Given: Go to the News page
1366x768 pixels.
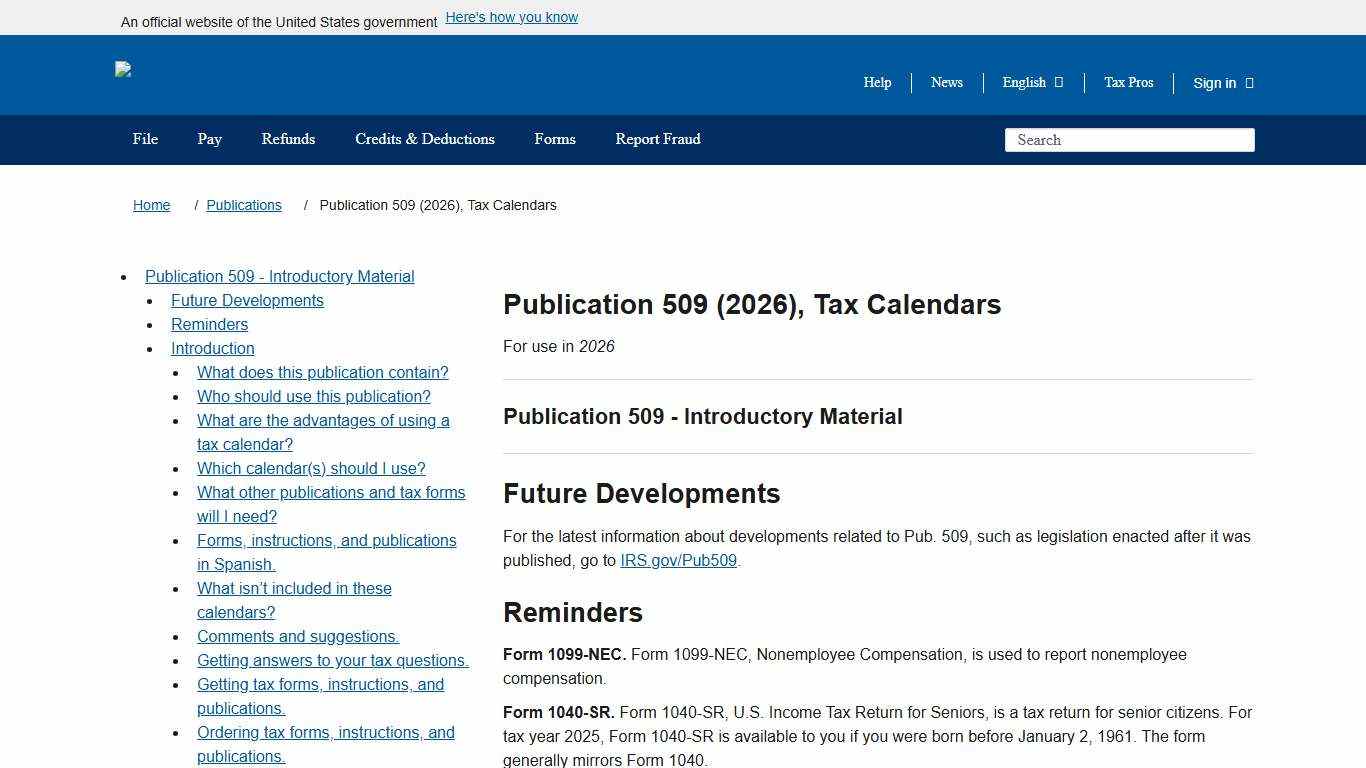Looking at the screenshot, I should point(946,83).
